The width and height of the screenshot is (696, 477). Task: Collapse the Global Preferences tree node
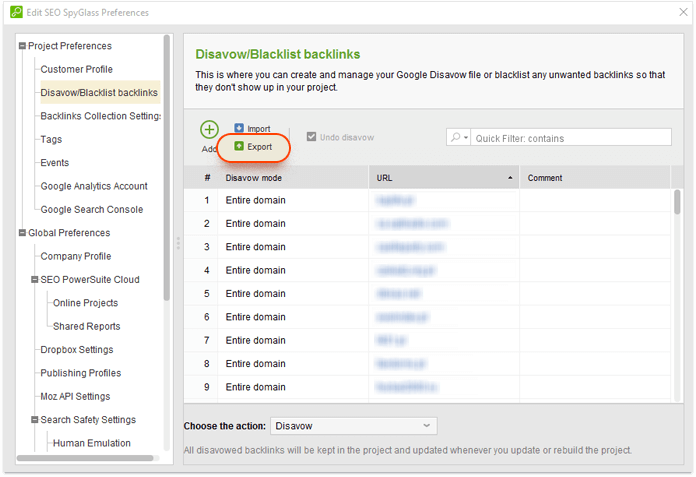point(22,233)
